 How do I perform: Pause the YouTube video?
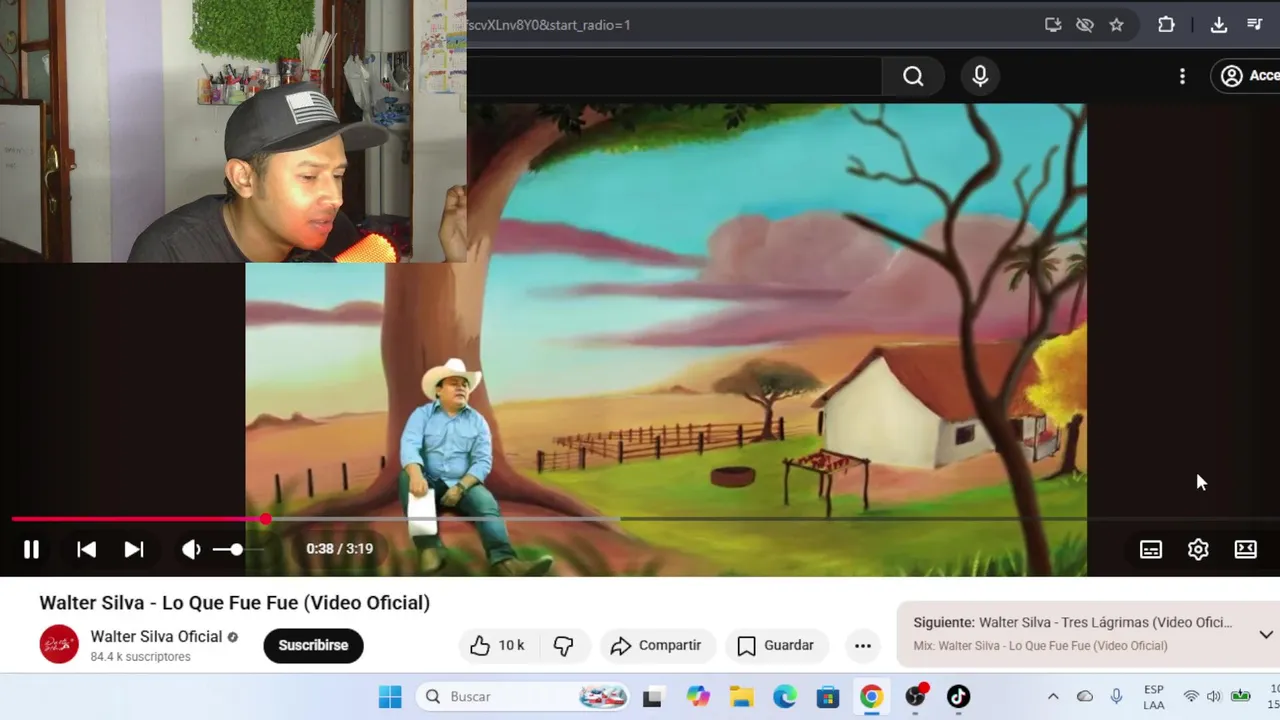31,549
